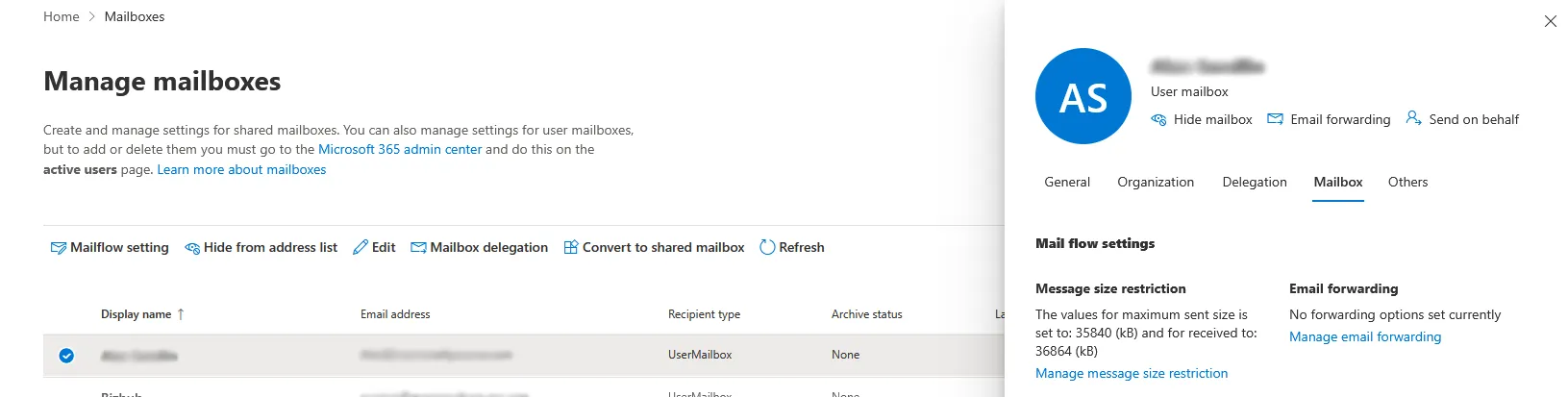The width and height of the screenshot is (1568, 397).
Task: Click the Refresh circular arrow icon
Action: 767,248
